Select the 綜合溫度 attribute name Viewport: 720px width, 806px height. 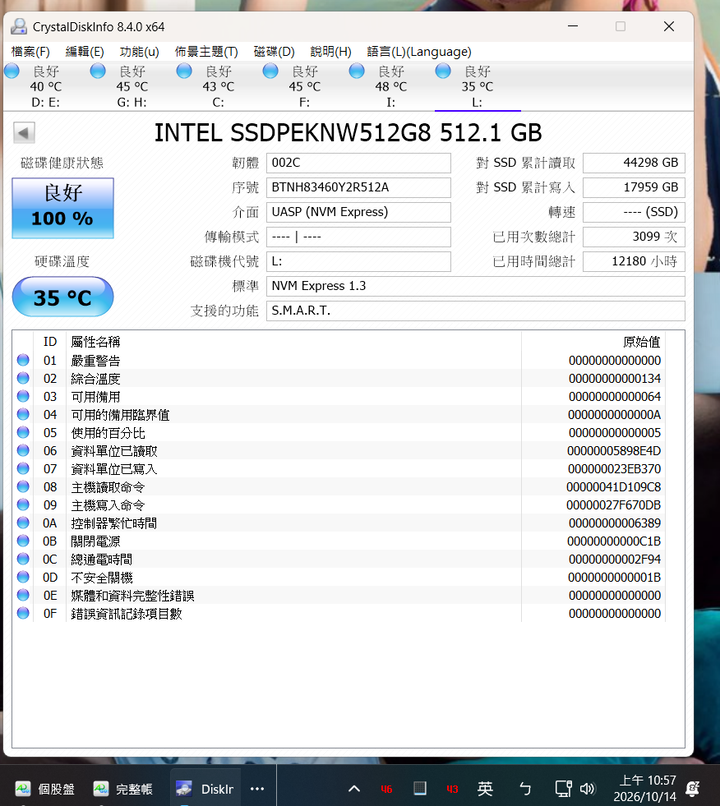[96, 379]
